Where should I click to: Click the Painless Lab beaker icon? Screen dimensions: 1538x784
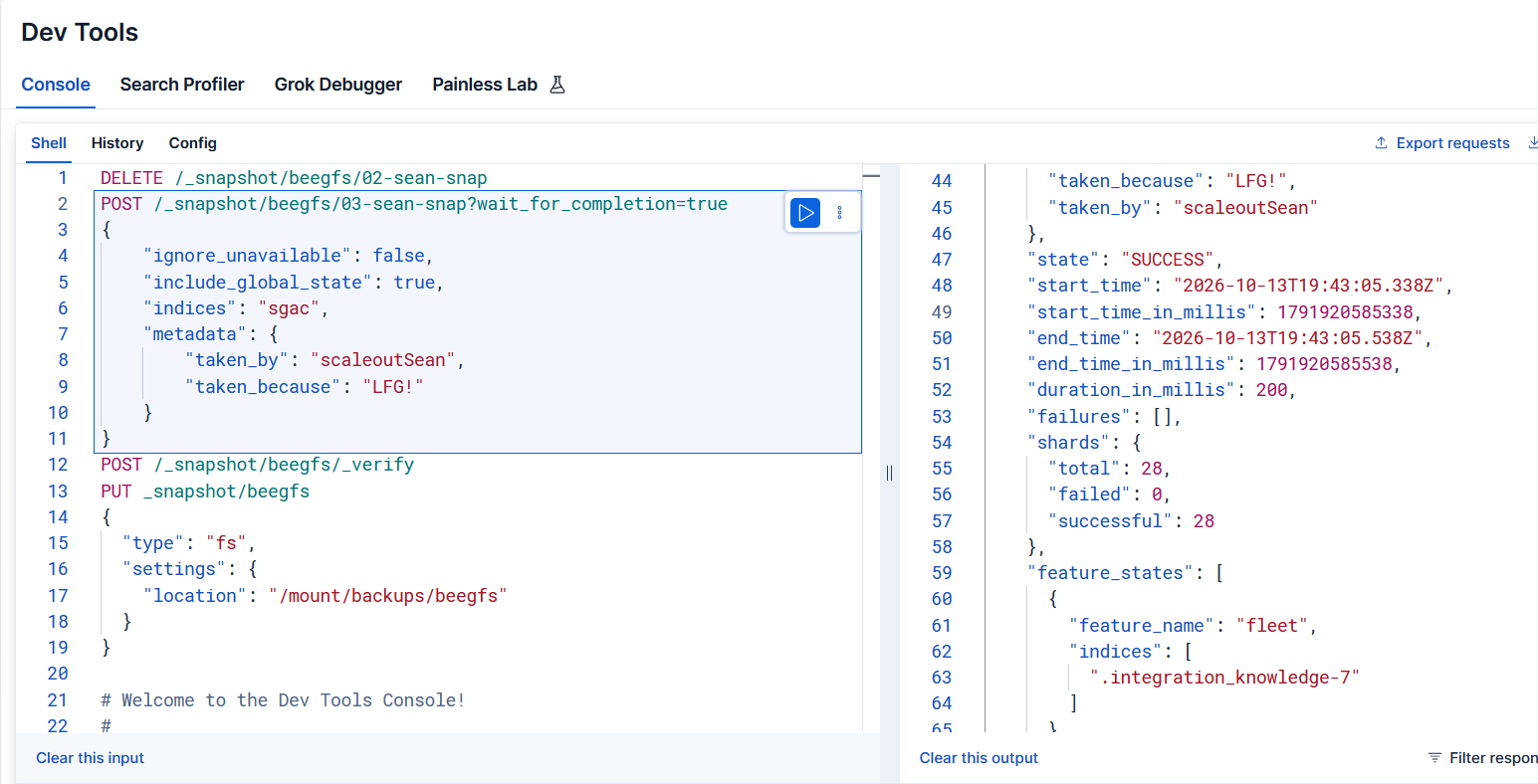[x=557, y=85]
